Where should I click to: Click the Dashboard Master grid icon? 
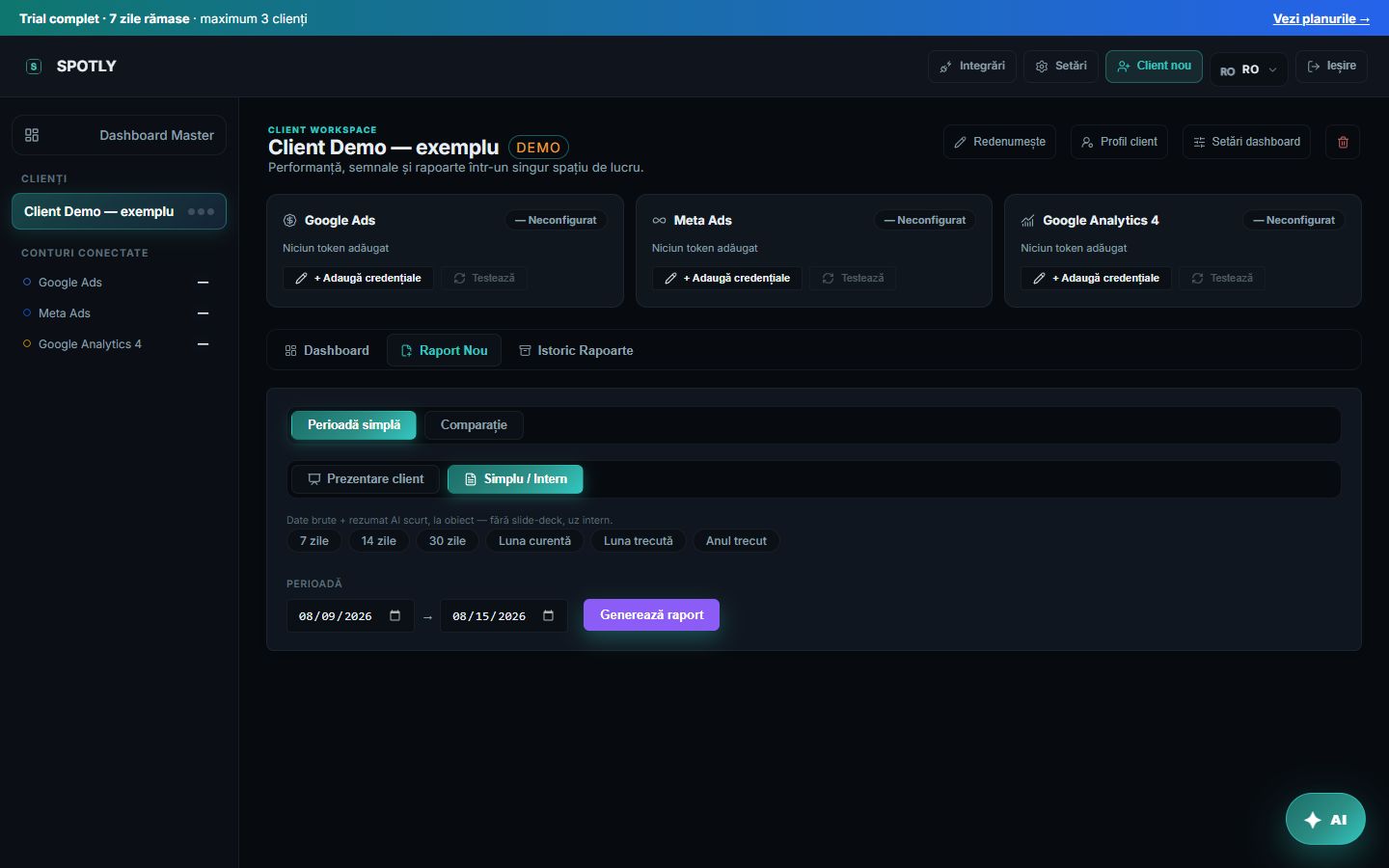32,135
